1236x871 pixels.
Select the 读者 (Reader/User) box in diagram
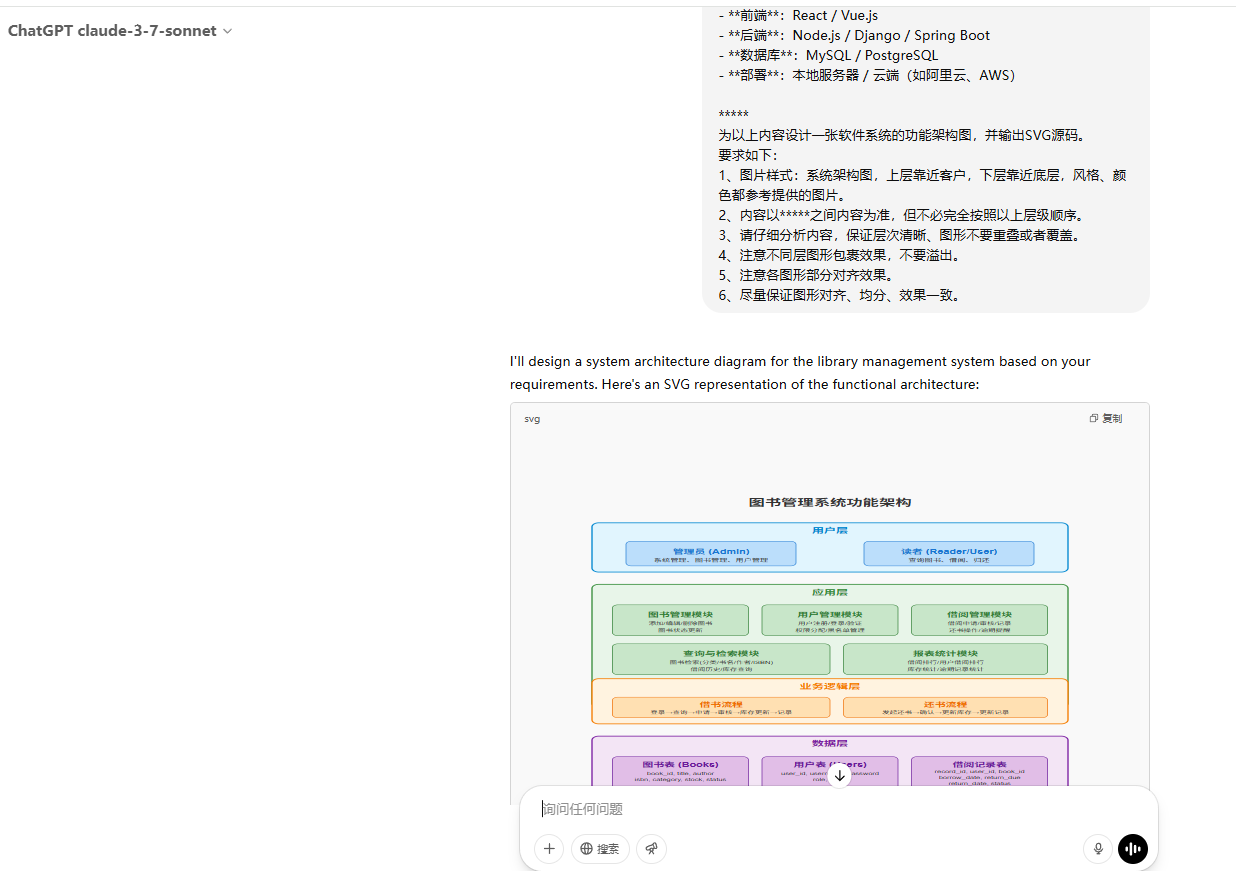point(949,554)
